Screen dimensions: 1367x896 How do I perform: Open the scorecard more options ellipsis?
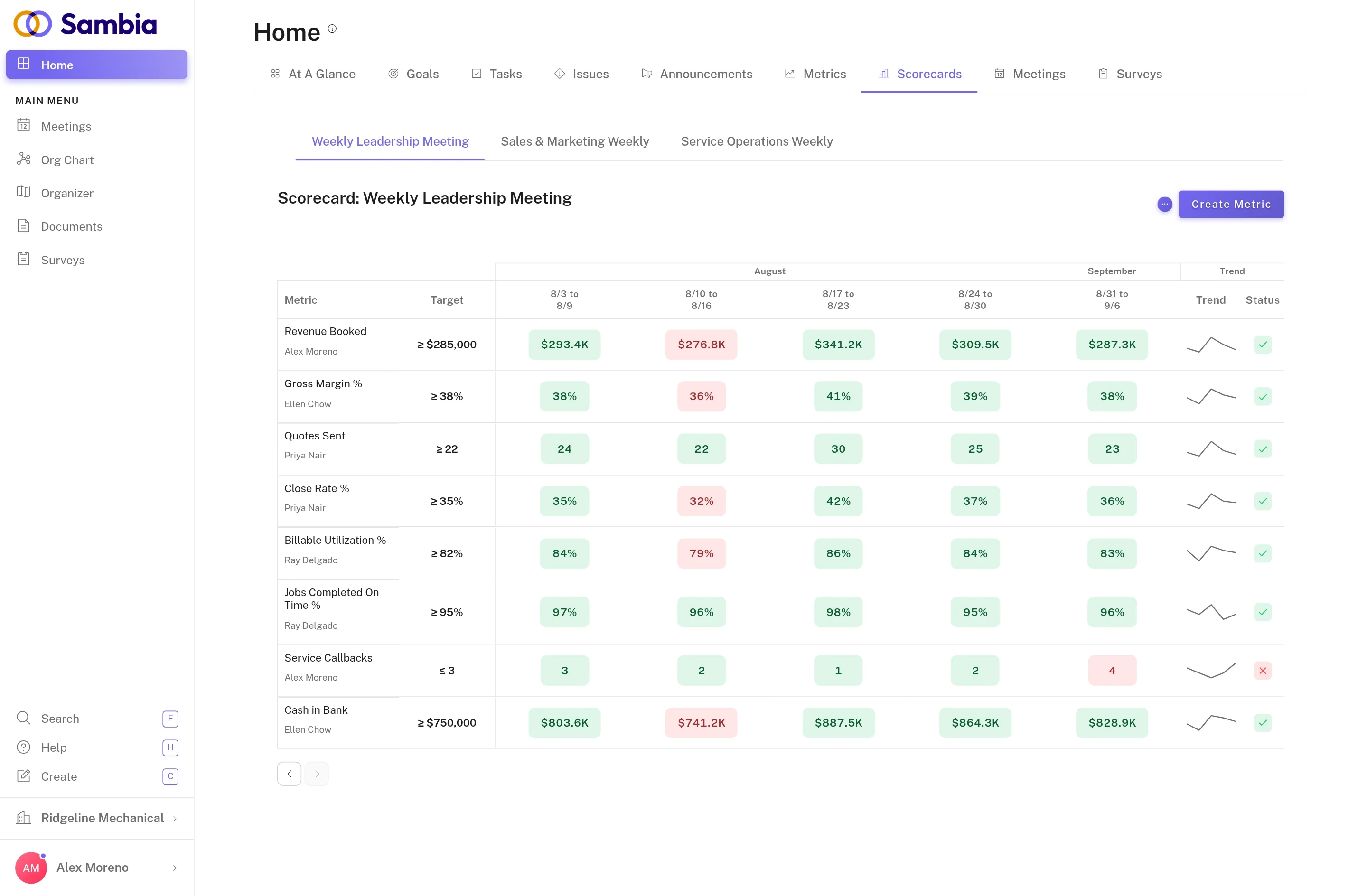pos(1164,204)
